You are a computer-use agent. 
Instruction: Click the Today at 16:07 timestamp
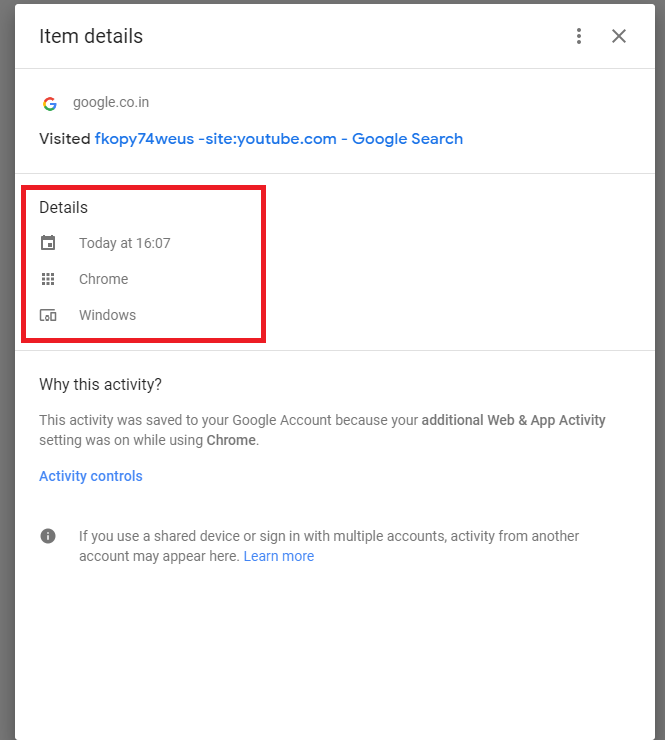click(125, 243)
